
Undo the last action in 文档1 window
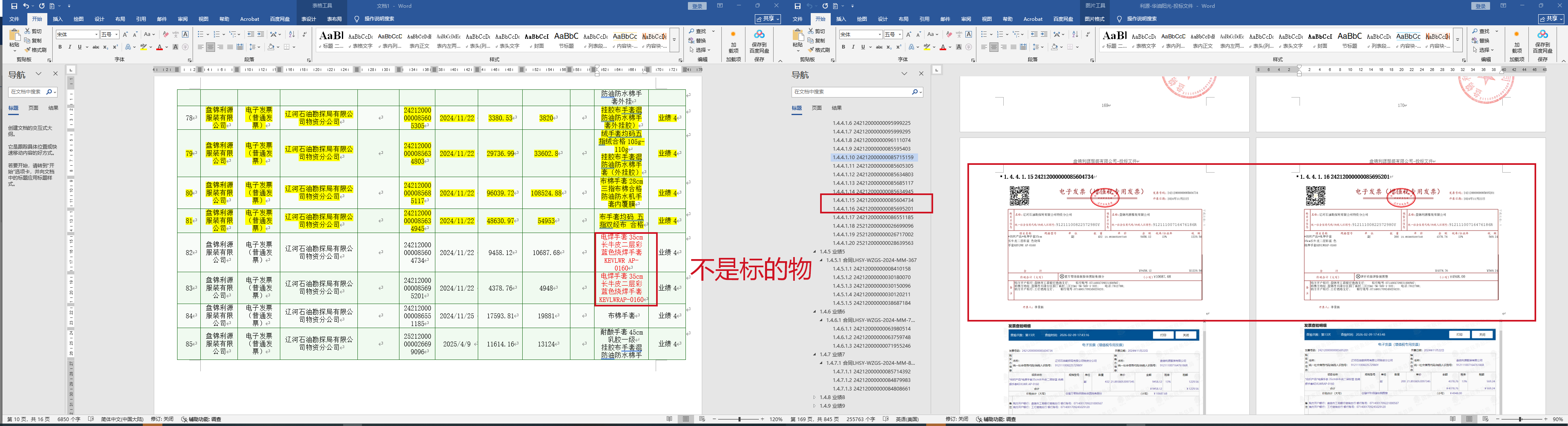(26, 6)
